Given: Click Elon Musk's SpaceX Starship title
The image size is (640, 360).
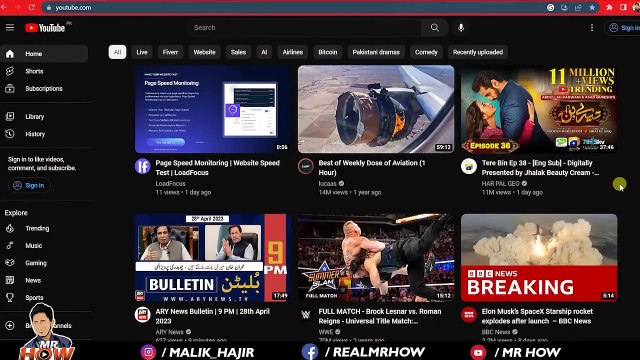Looking at the screenshot, I should (x=537, y=316).
